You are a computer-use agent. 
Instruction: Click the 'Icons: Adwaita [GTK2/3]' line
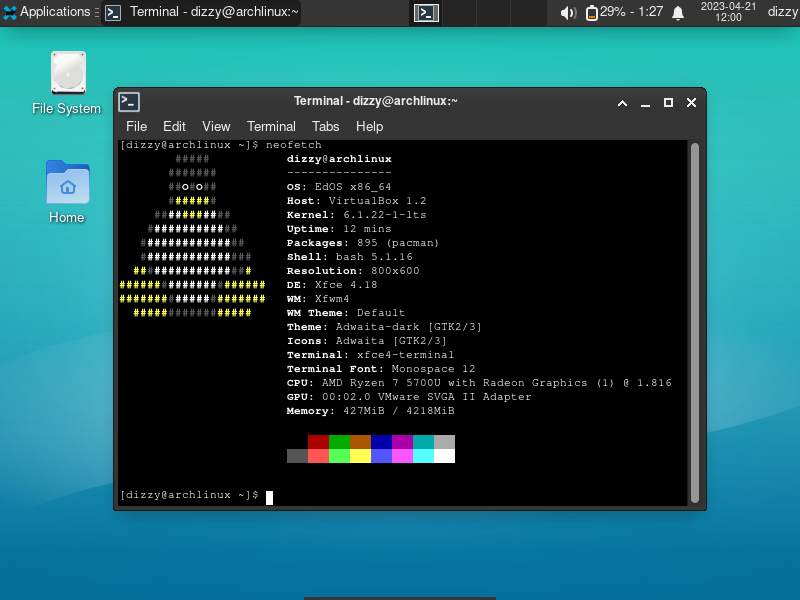pos(367,341)
